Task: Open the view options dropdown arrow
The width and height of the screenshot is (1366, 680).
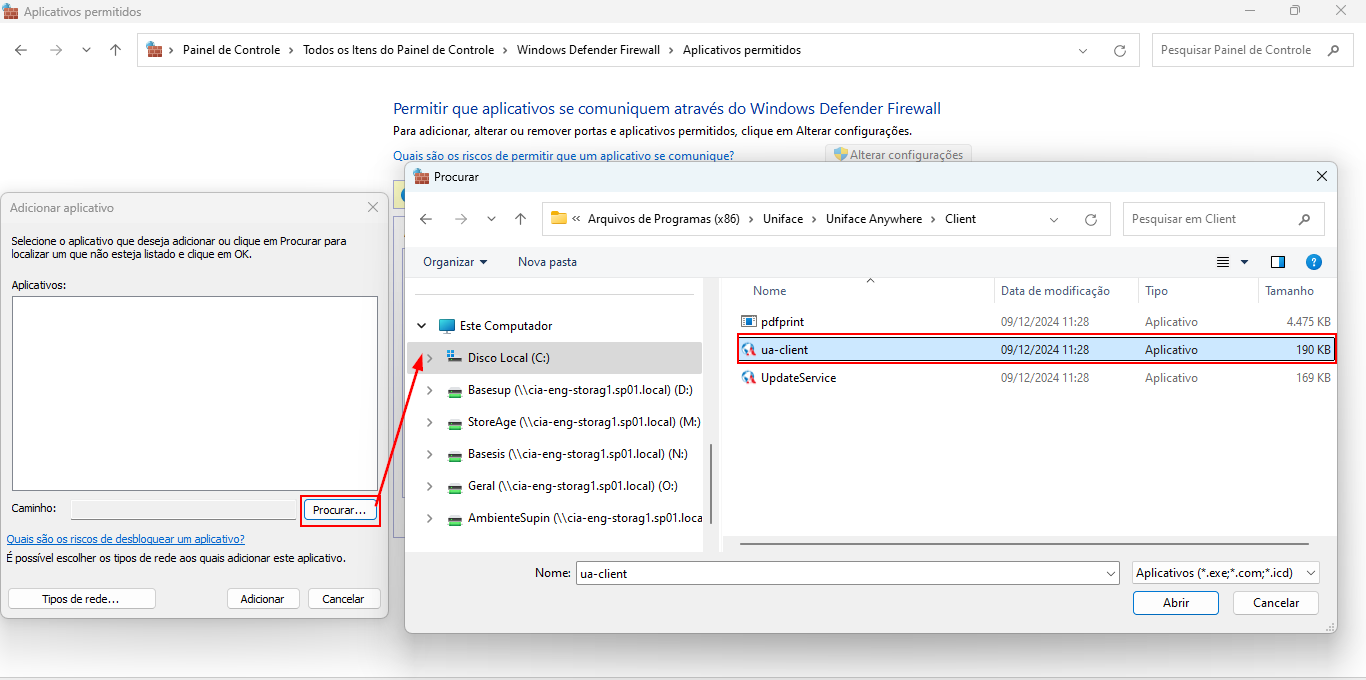Action: (x=1245, y=262)
